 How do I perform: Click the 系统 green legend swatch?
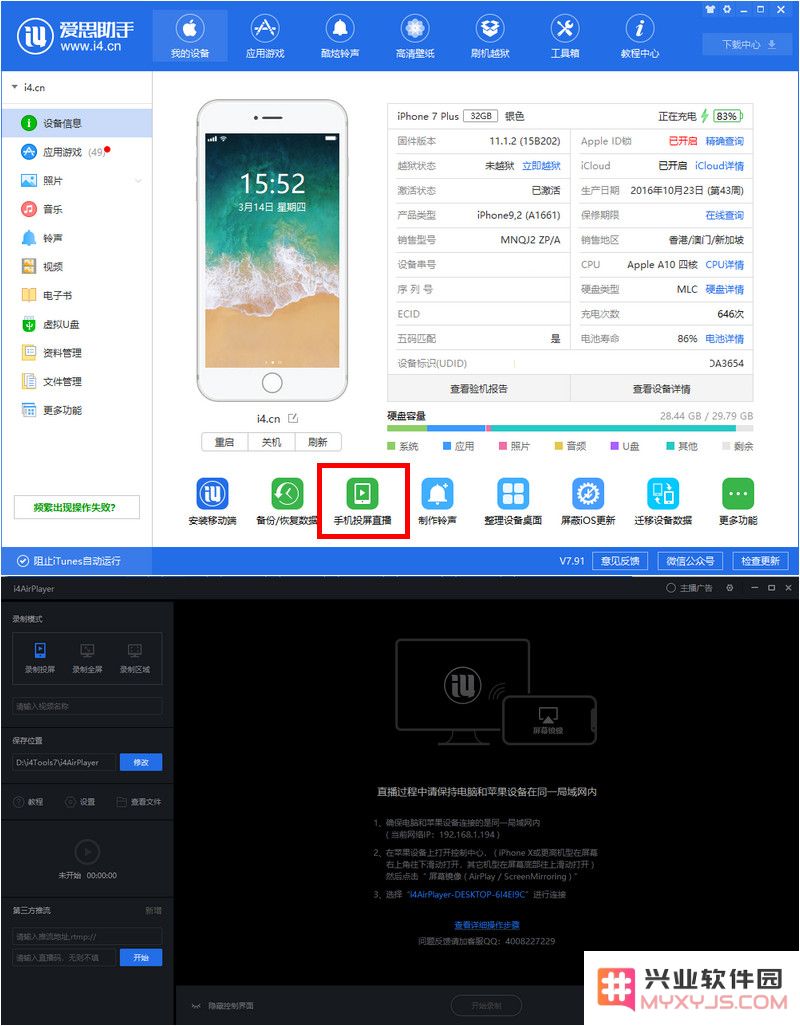tap(391, 446)
